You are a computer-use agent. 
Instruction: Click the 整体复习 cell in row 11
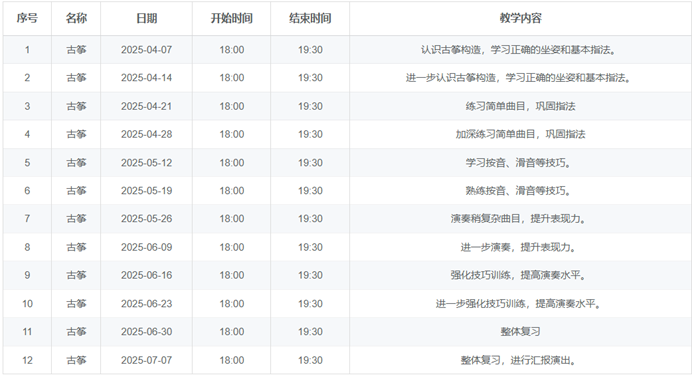pyautogui.click(x=520, y=332)
